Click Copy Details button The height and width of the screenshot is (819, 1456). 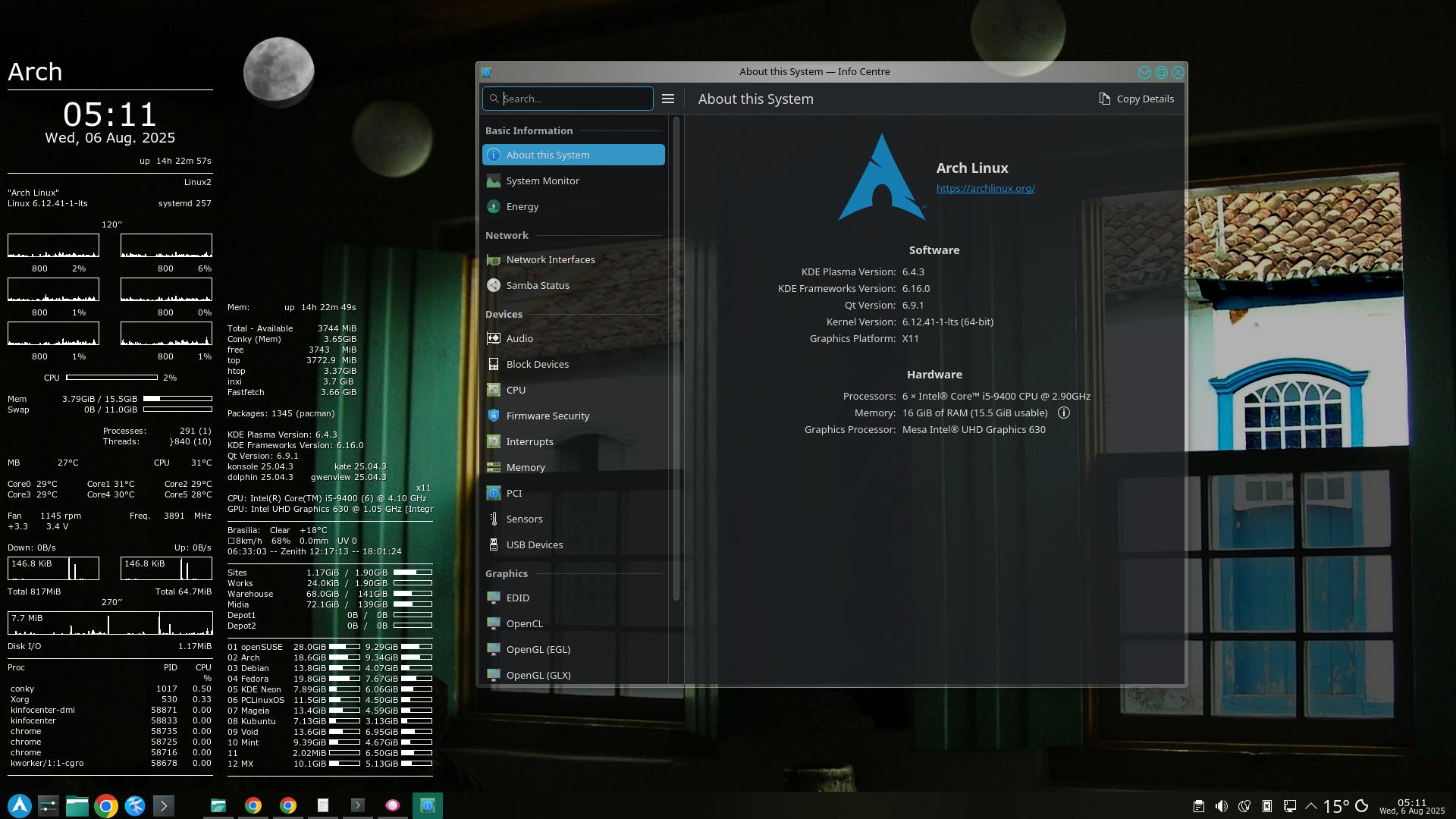point(1136,99)
